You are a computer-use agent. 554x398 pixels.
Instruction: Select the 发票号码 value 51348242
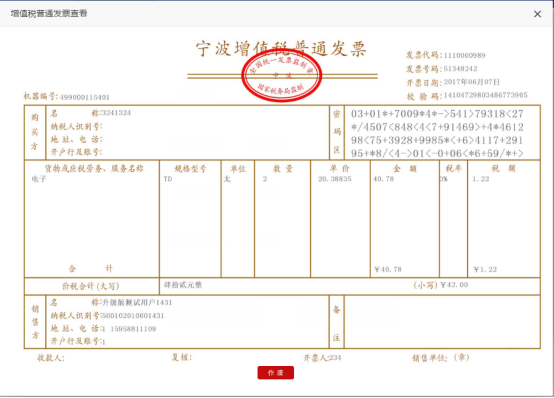click(x=460, y=69)
